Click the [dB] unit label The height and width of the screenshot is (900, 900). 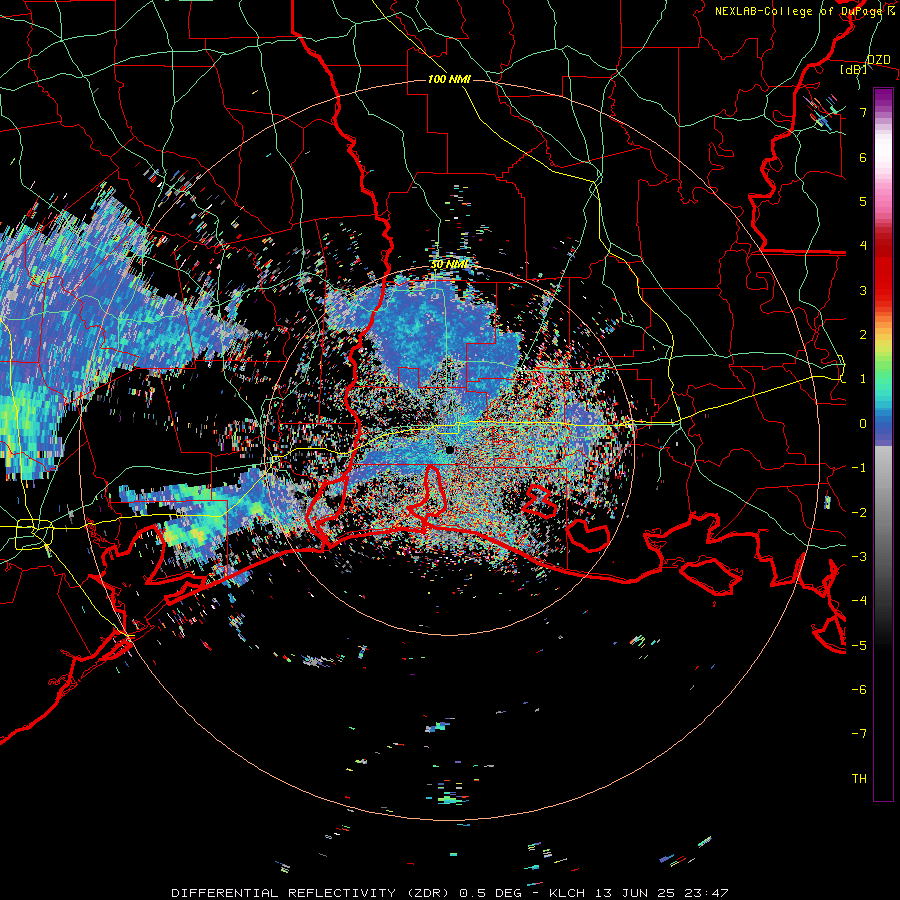coord(854,70)
